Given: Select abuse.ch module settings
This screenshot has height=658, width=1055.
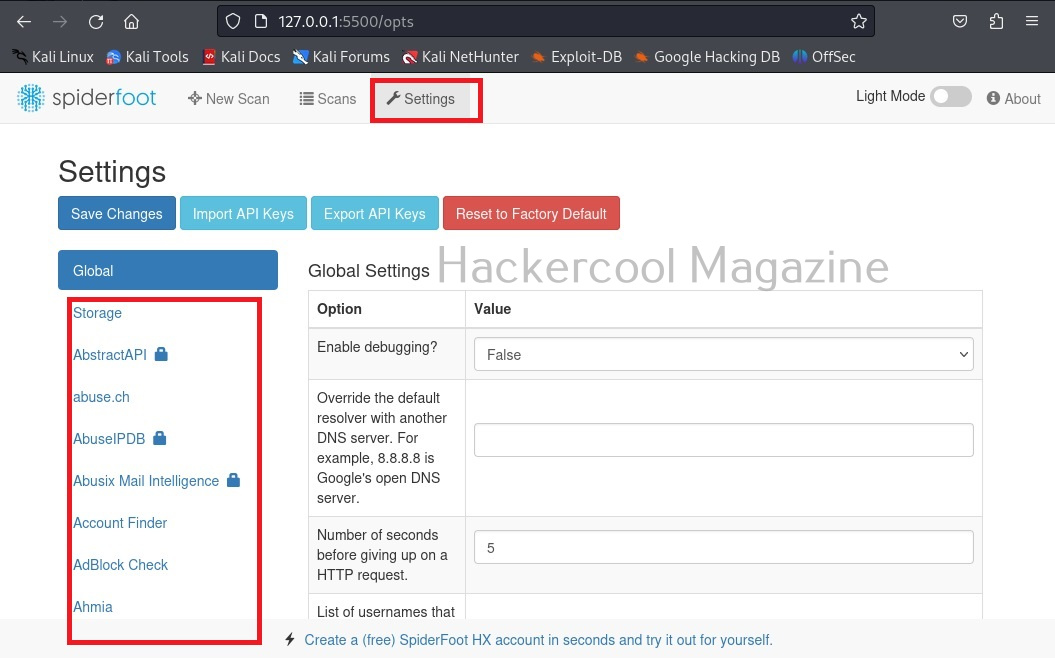Looking at the screenshot, I should point(101,397).
